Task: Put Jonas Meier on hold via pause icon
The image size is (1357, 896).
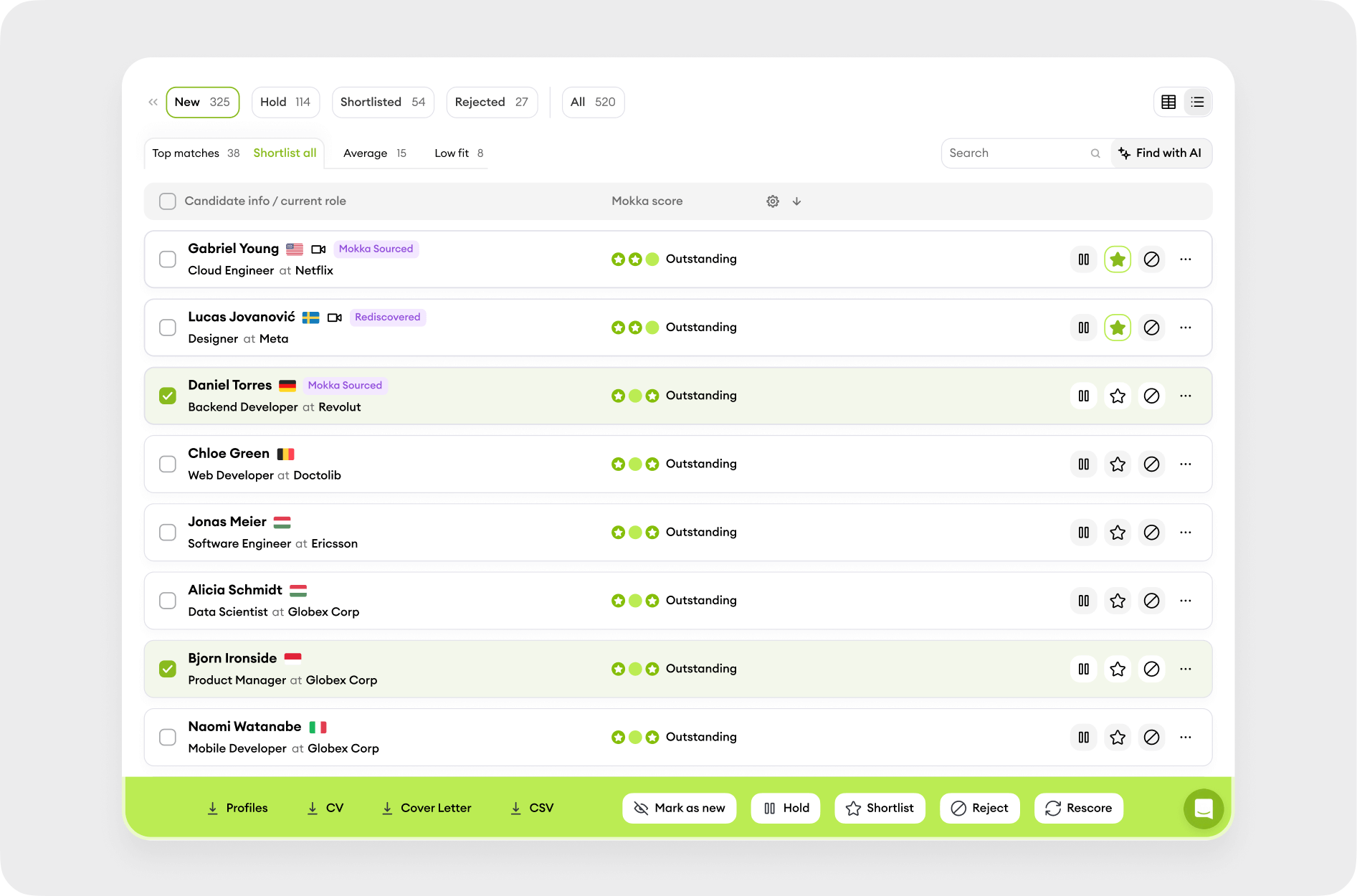Action: (1083, 532)
